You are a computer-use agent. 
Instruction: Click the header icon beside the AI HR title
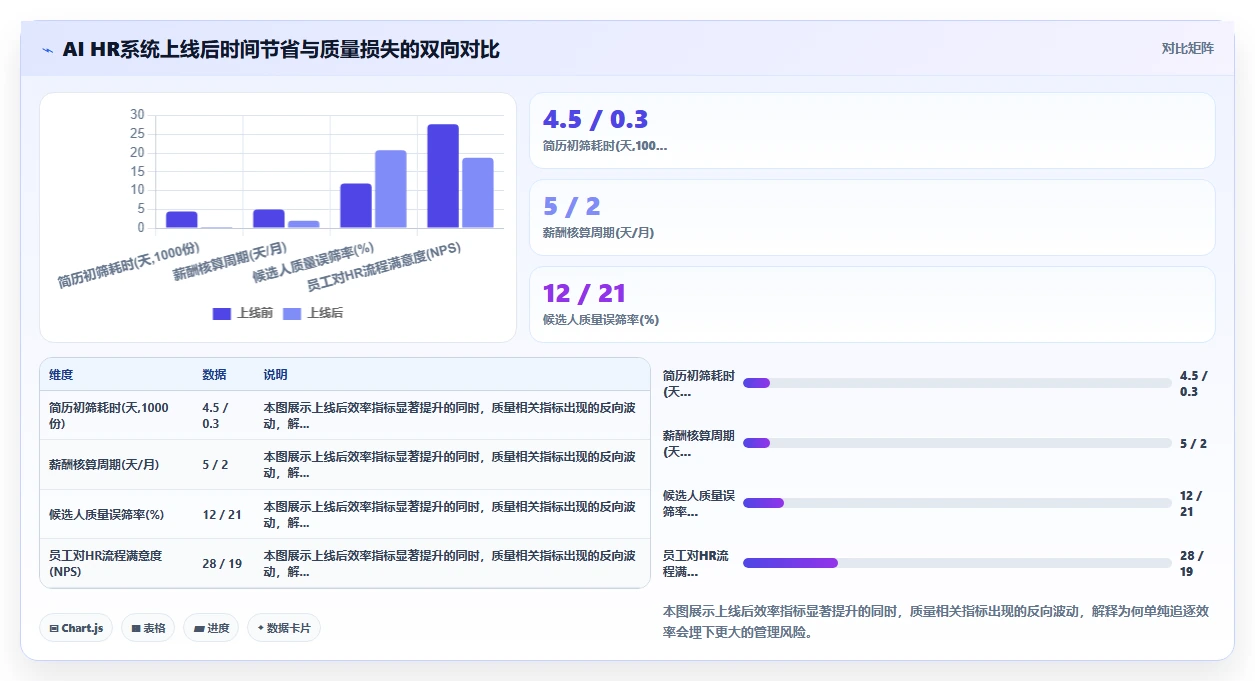(x=48, y=49)
